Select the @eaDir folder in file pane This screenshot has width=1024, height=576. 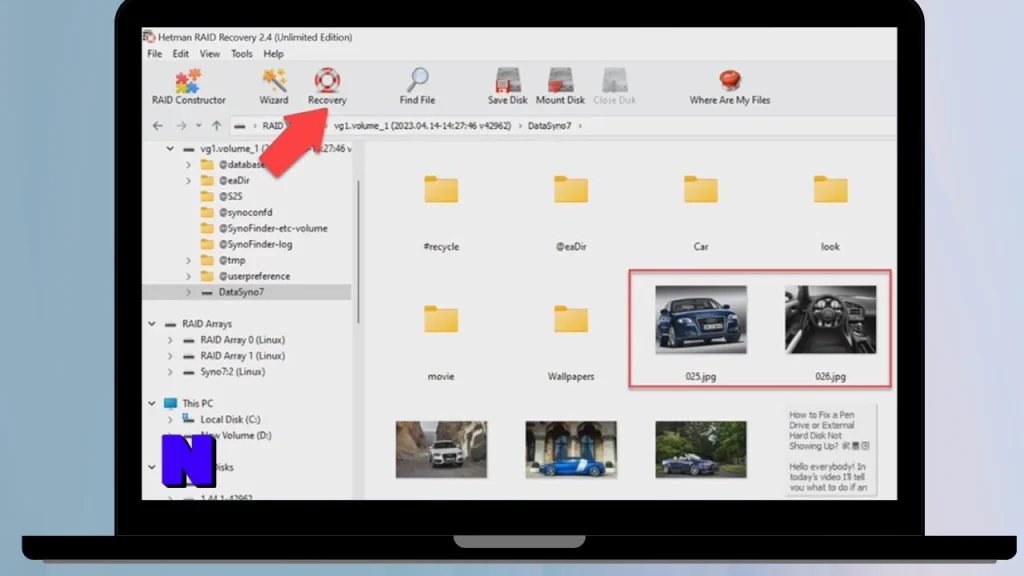[x=571, y=189]
